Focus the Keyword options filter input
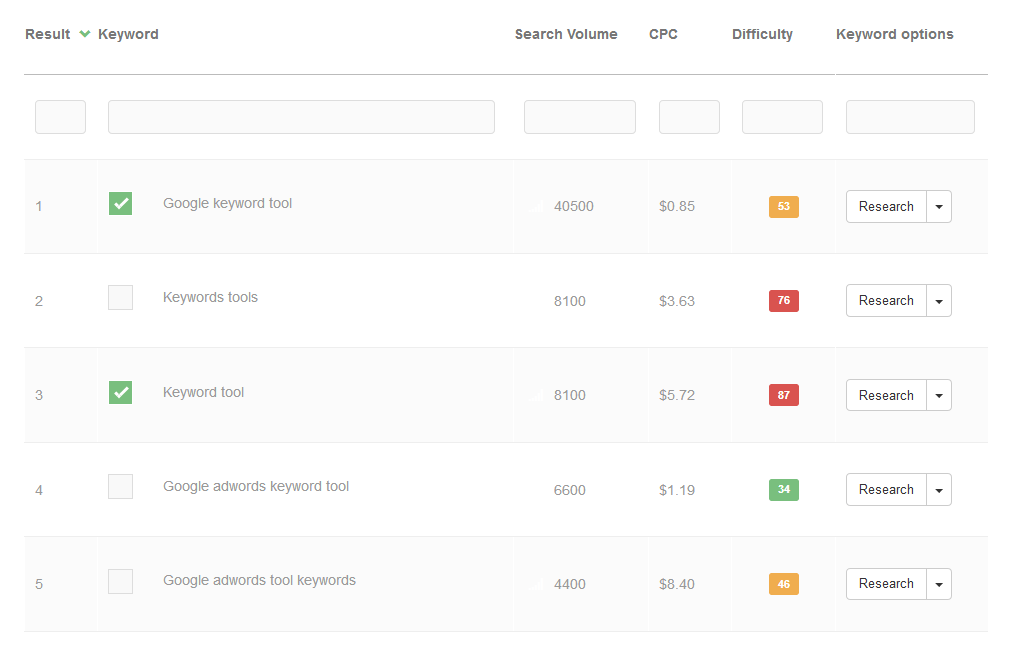The image size is (1035, 646). coord(910,117)
